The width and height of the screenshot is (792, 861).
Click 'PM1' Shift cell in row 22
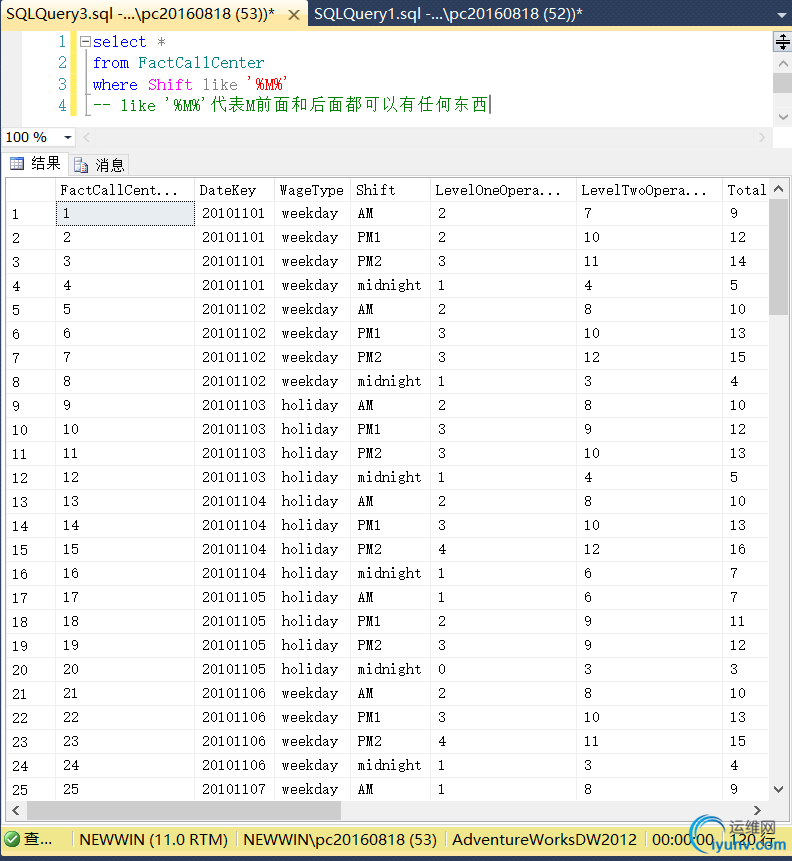point(391,717)
